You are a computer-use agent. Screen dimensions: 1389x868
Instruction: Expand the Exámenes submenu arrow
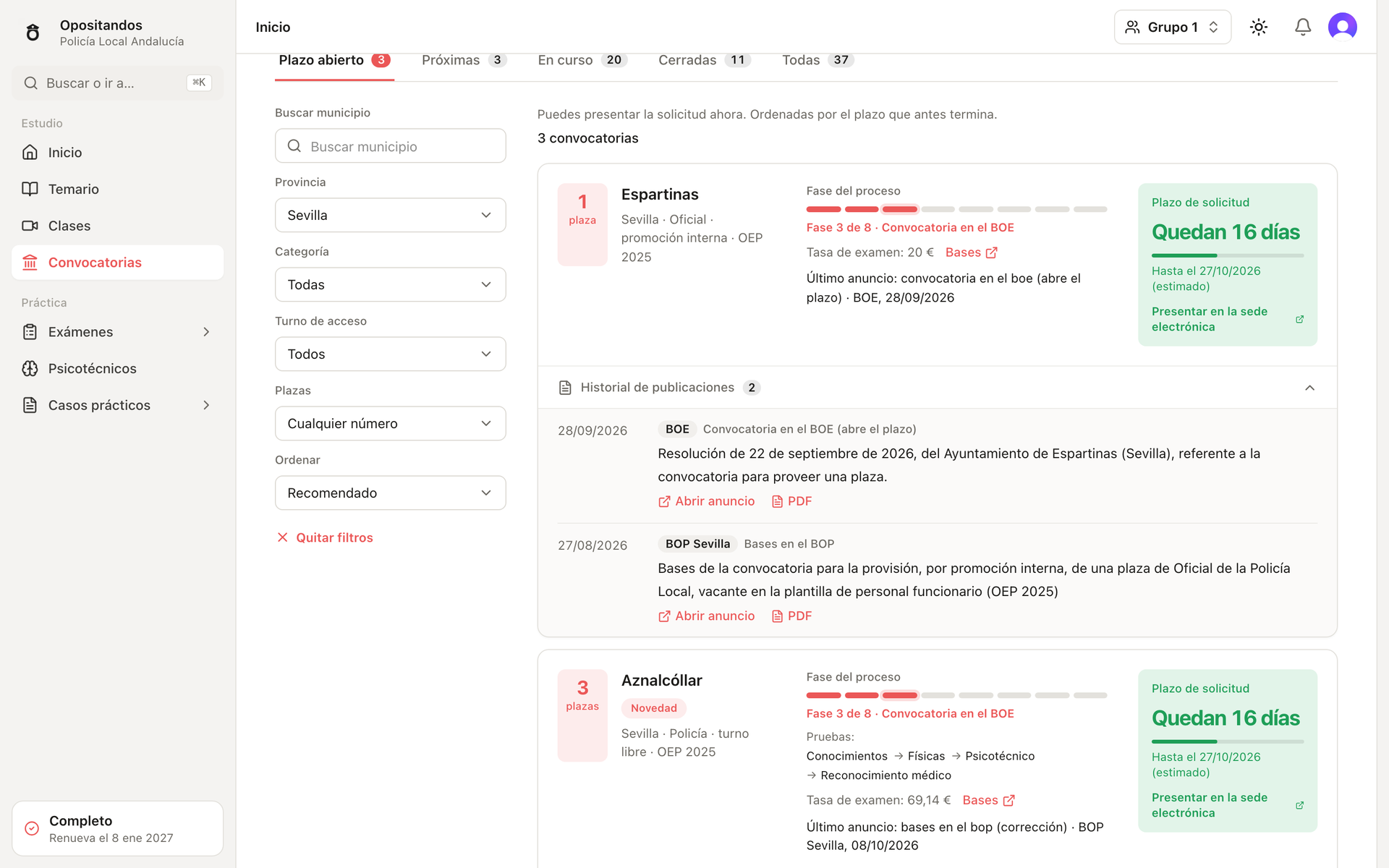click(206, 332)
